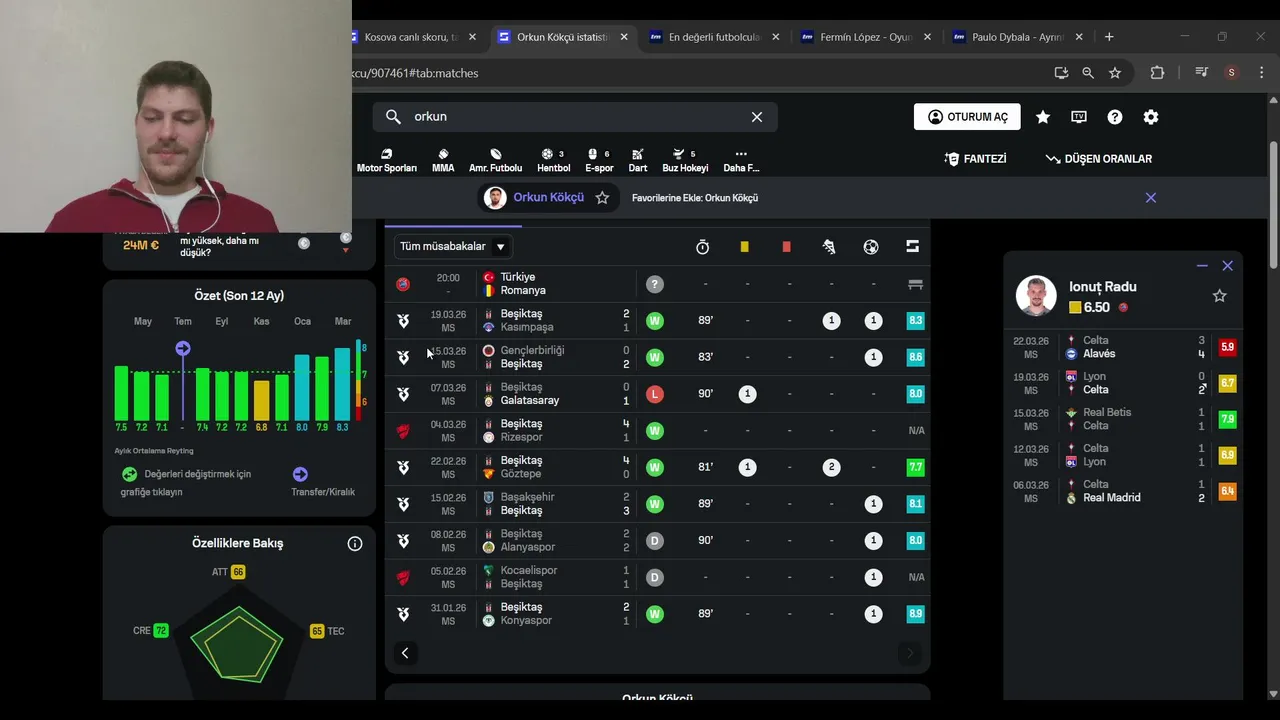Open the Chrome media control icon

1203,73
